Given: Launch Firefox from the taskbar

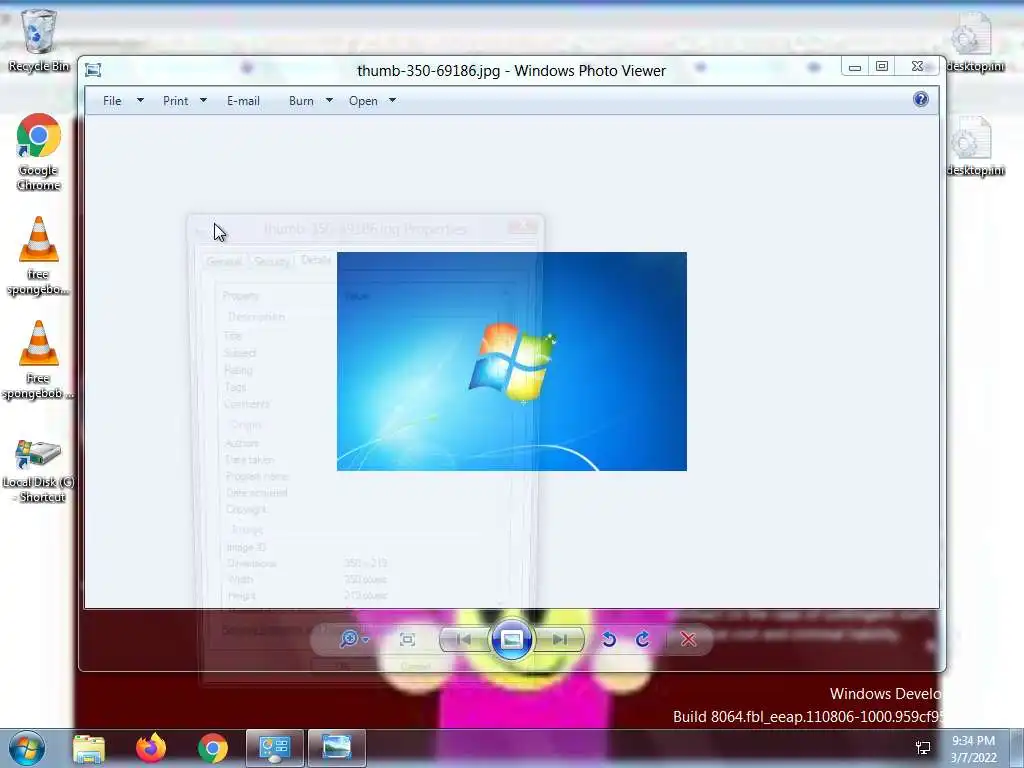Looking at the screenshot, I should coord(151,748).
